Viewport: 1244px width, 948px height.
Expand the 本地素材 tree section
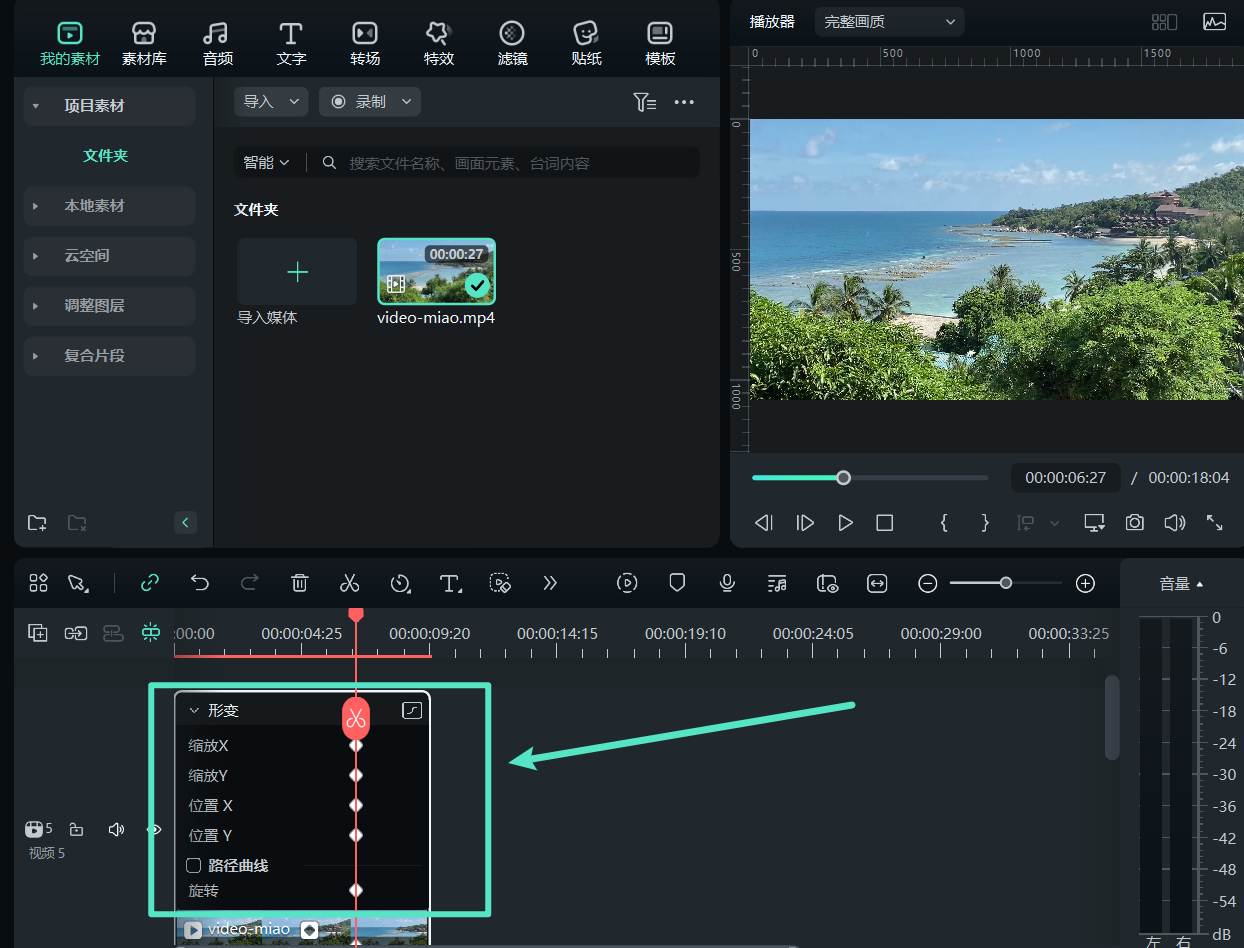pyautogui.click(x=36, y=206)
